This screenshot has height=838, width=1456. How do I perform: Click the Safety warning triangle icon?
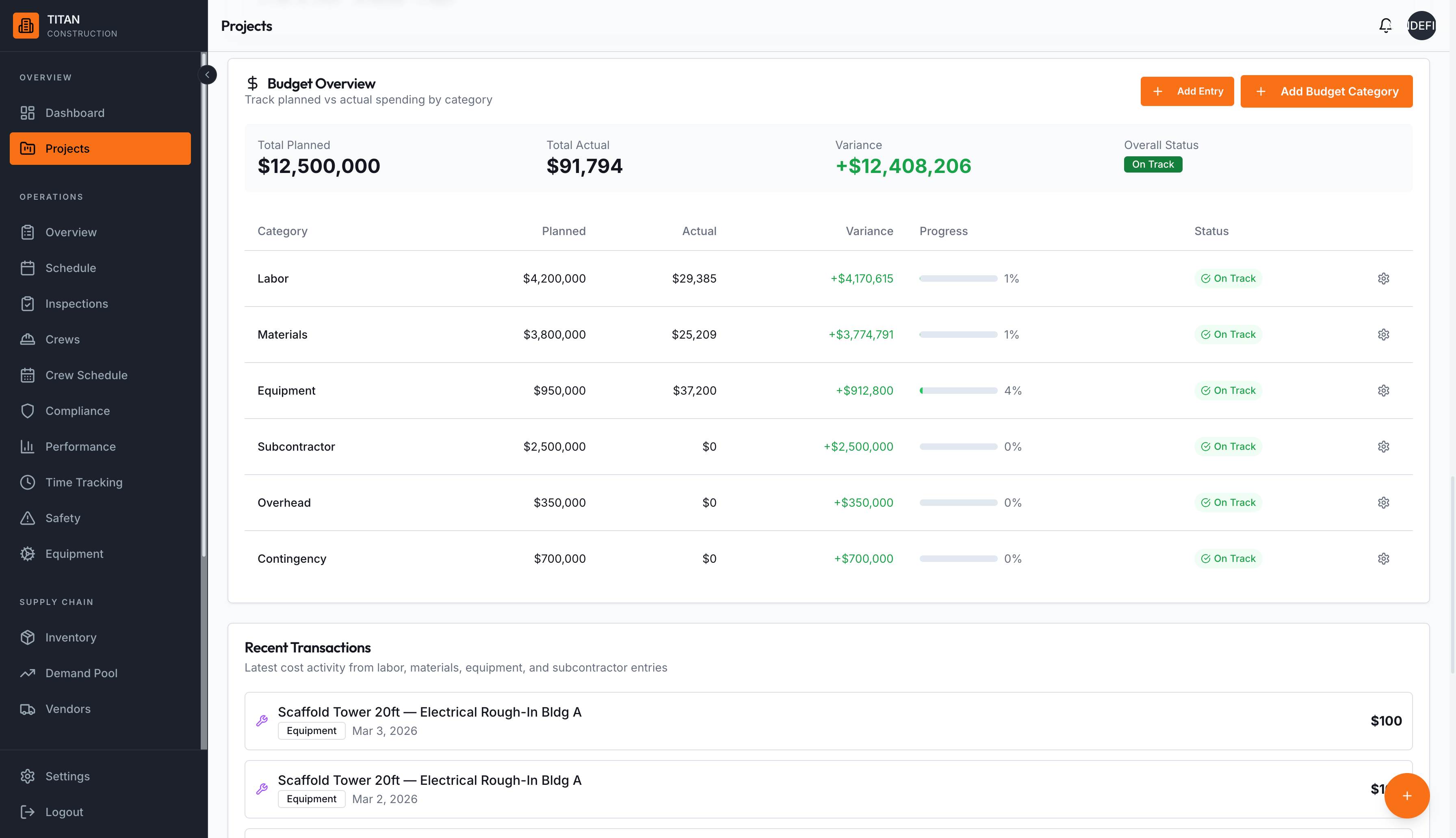[x=28, y=518]
